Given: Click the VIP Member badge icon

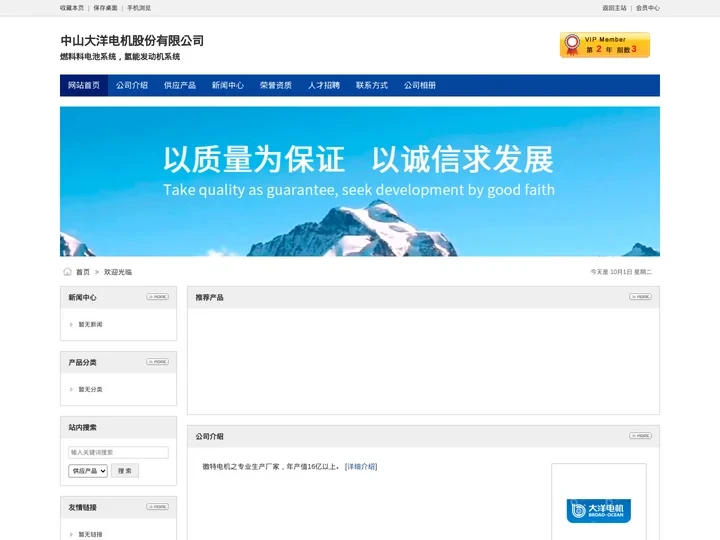Looking at the screenshot, I should pos(604,45).
